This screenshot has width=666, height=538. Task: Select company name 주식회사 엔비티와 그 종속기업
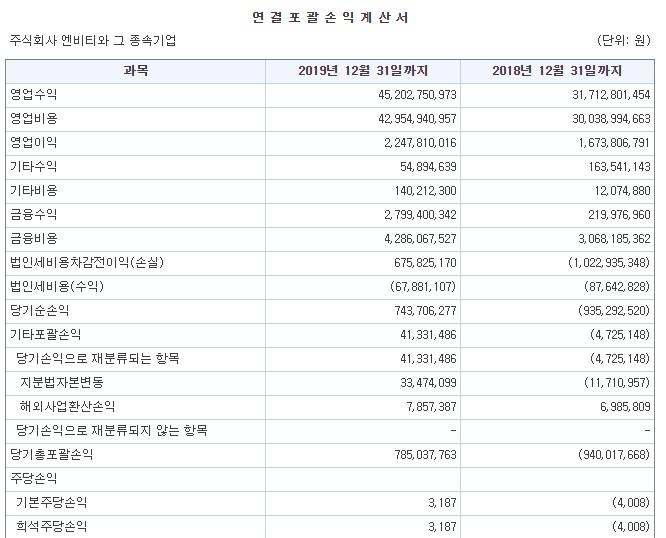pos(93,40)
